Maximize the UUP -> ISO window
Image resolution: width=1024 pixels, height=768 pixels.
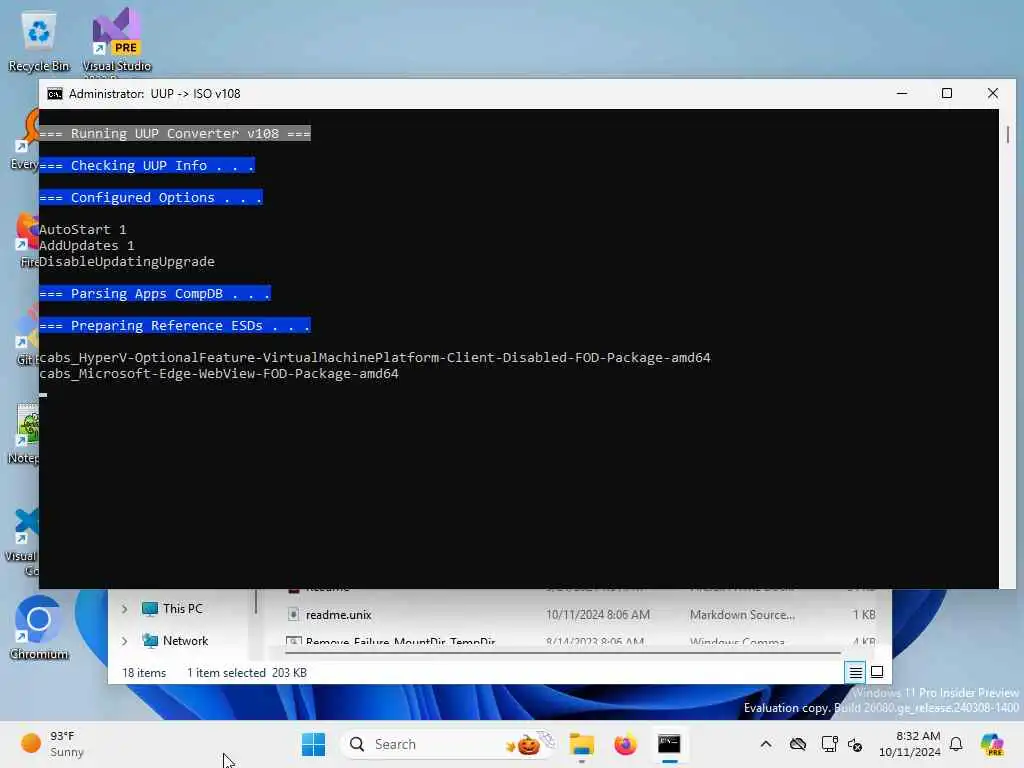pyautogui.click(x=947, y=93)
